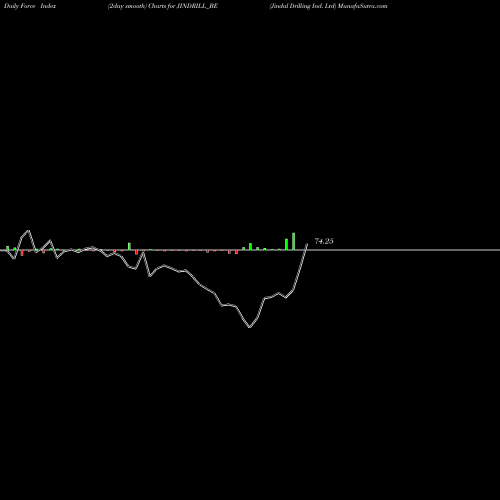500x500 pixels.
Task: Click the tallest green force index bar
Action: click(x=294, y=241)
